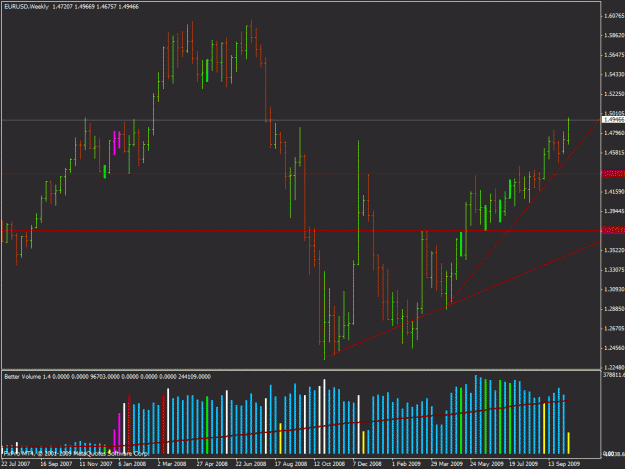Click the 1 Feb 2009 date label
Viewport: 625px width, 469px height.
click(x=406, y=464)
